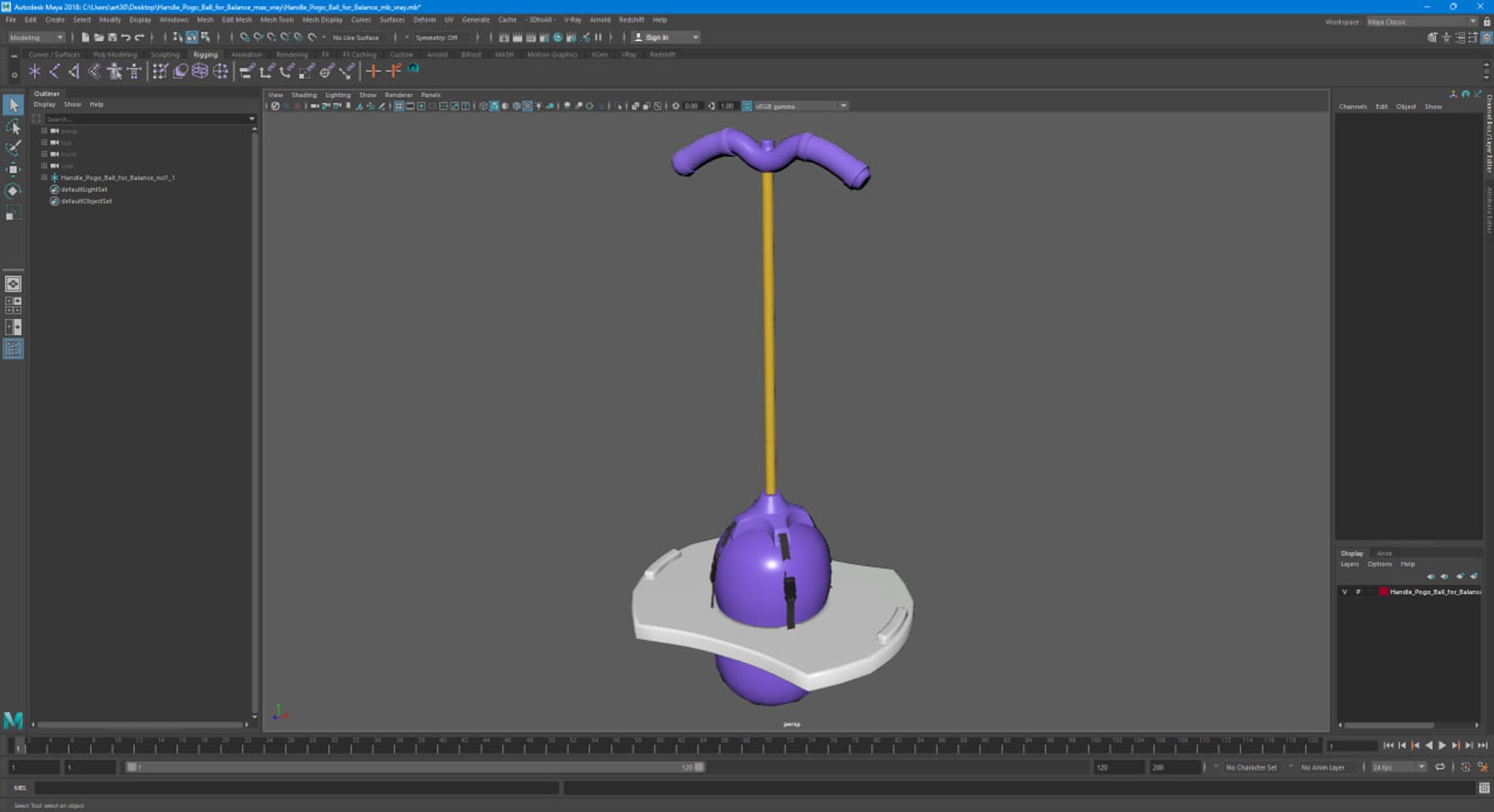
Task: Toggle visibility V of Handle_Pogo_Ball layer
Action: 1345,592
